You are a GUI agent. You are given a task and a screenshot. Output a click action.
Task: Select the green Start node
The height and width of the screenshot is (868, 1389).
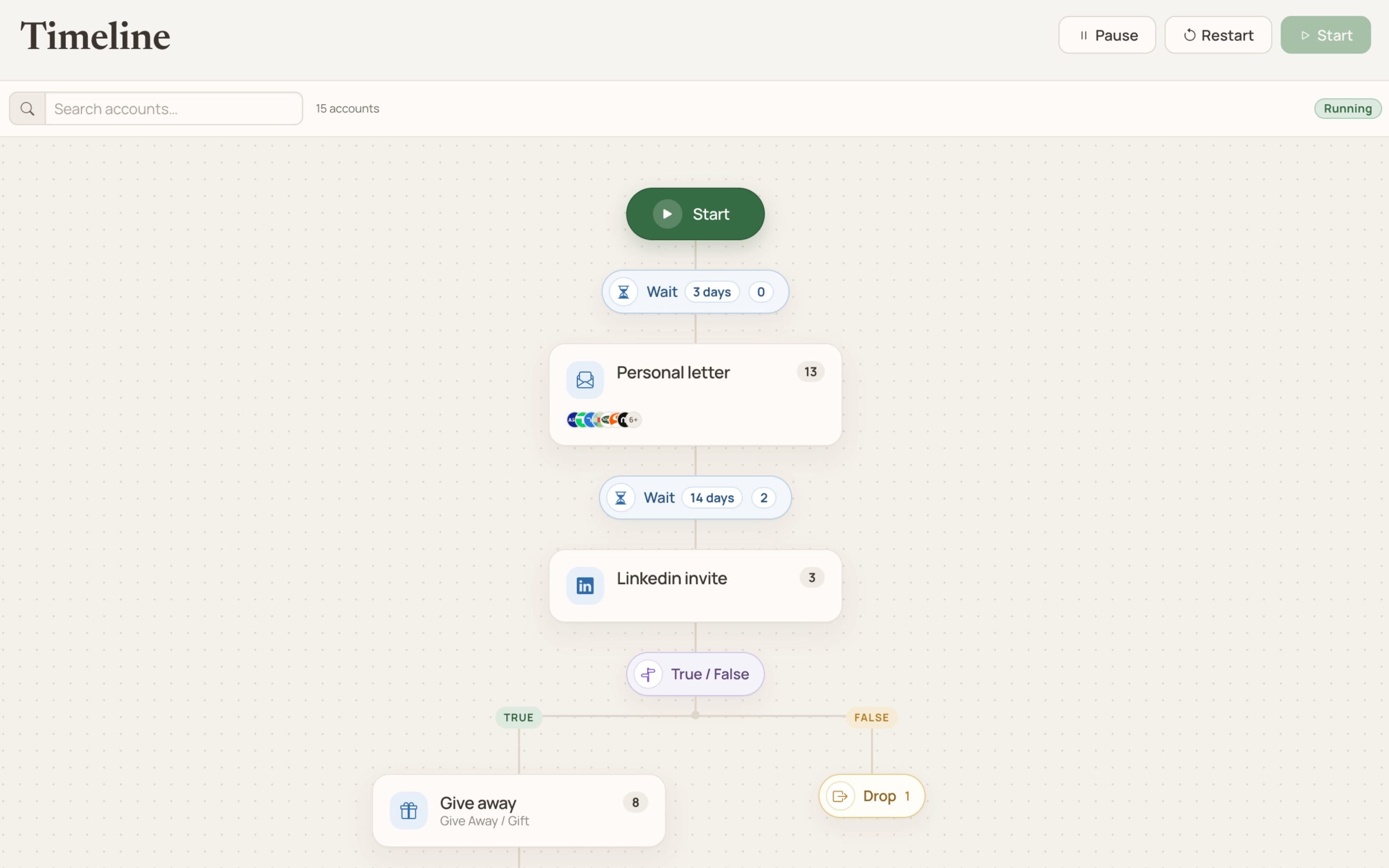[695, 214]
